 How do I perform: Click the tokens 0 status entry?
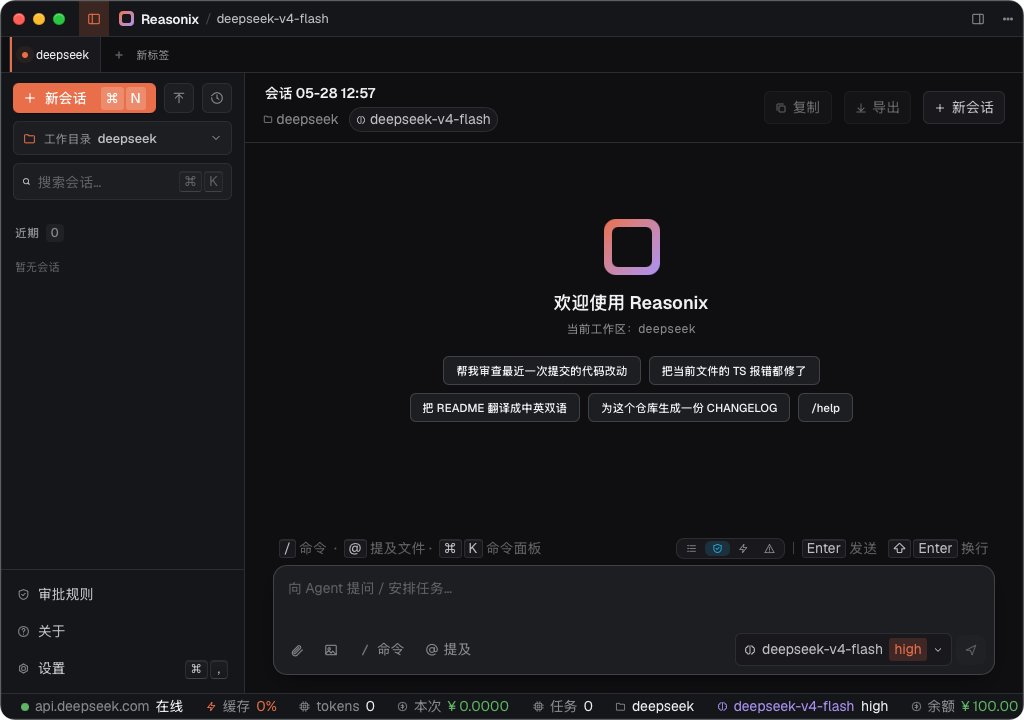coord(337,706)
